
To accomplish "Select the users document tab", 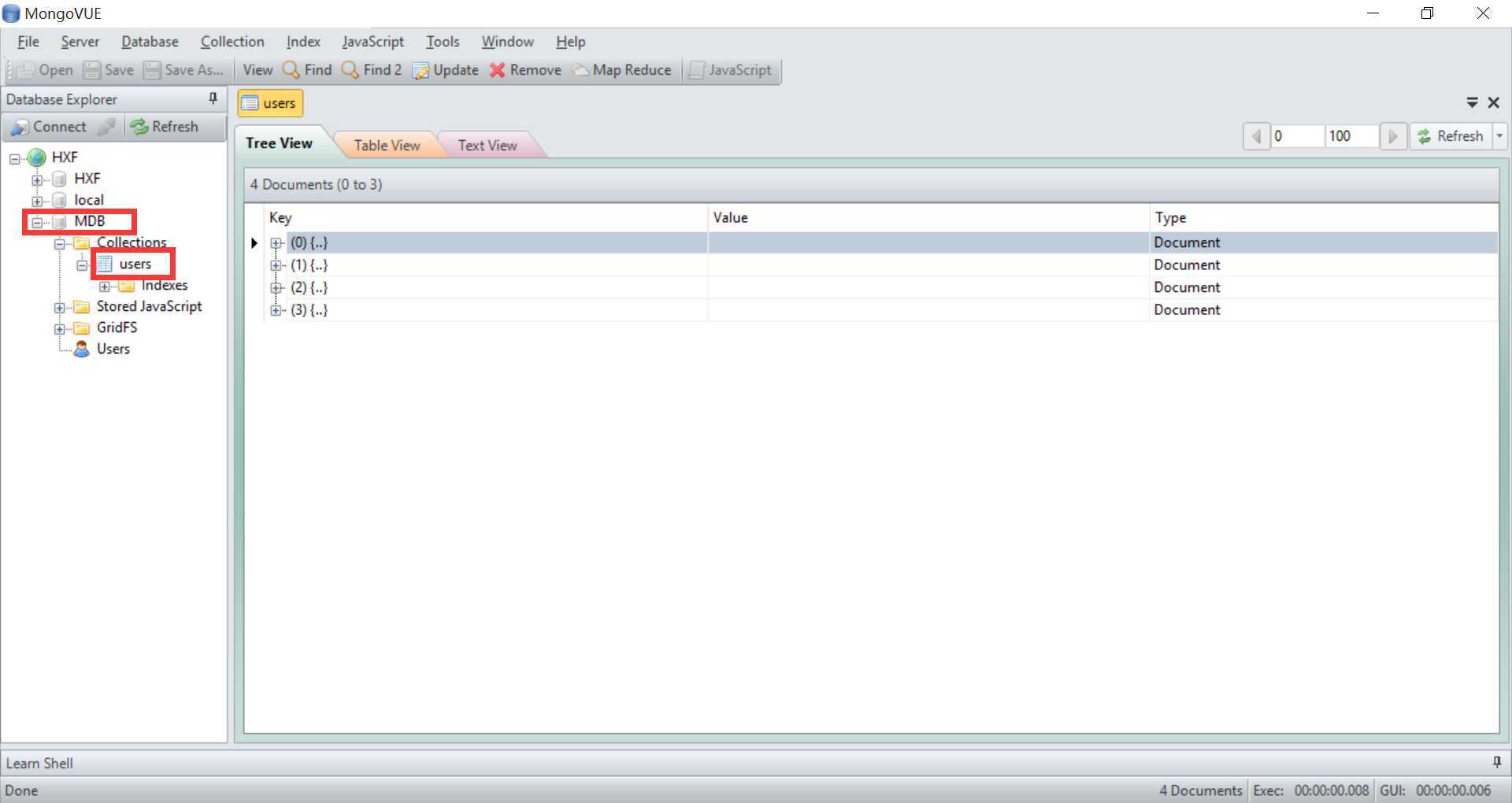I will pos(271,103).
